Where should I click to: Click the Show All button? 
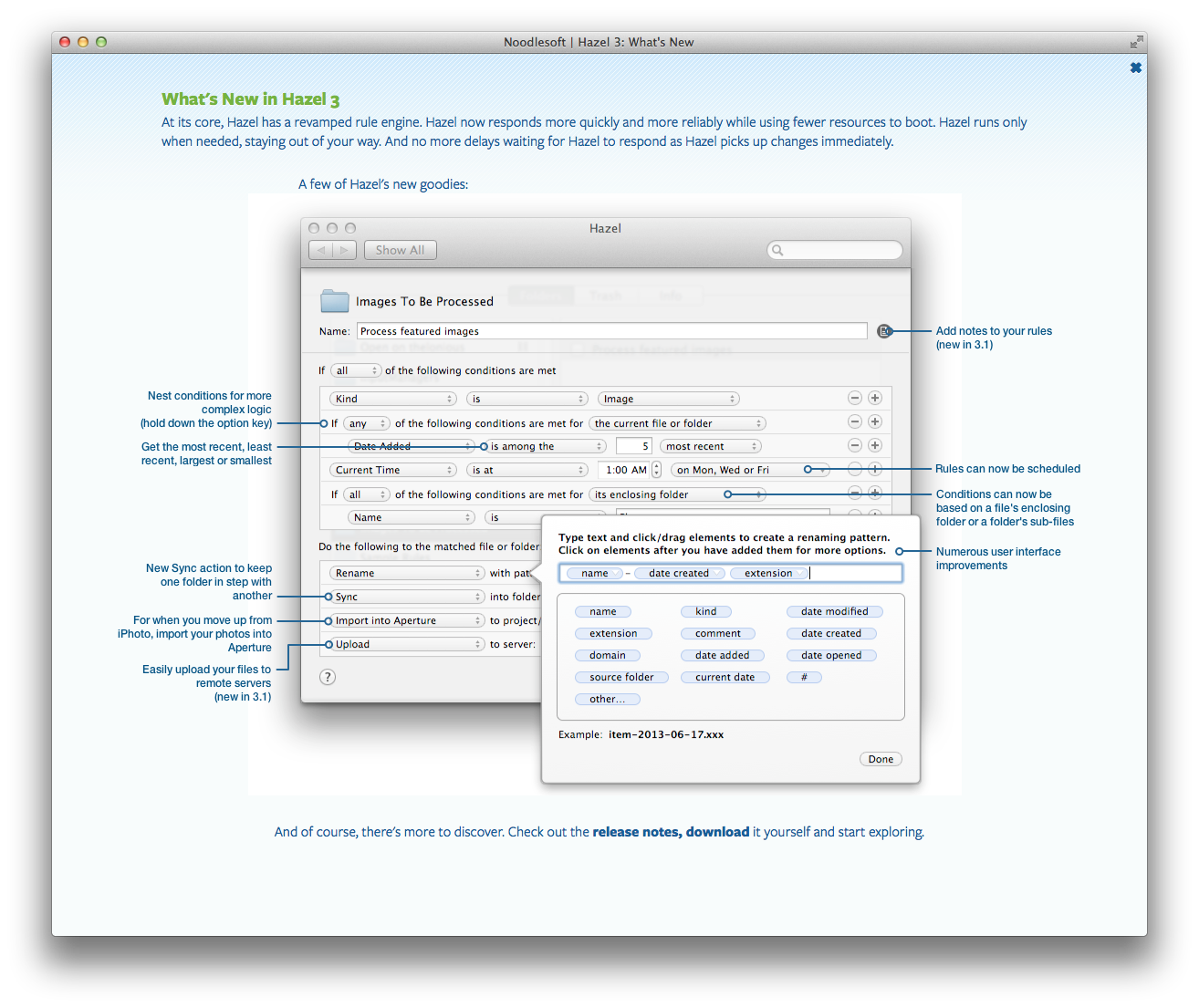[400, 250]
